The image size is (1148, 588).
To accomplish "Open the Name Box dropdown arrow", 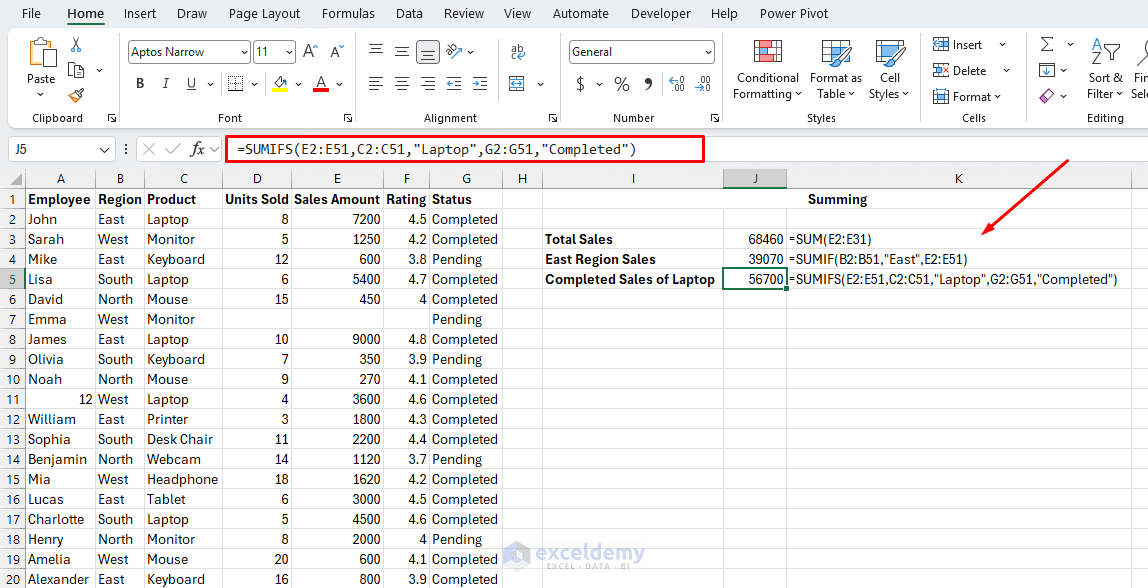I will click(102, 150).
